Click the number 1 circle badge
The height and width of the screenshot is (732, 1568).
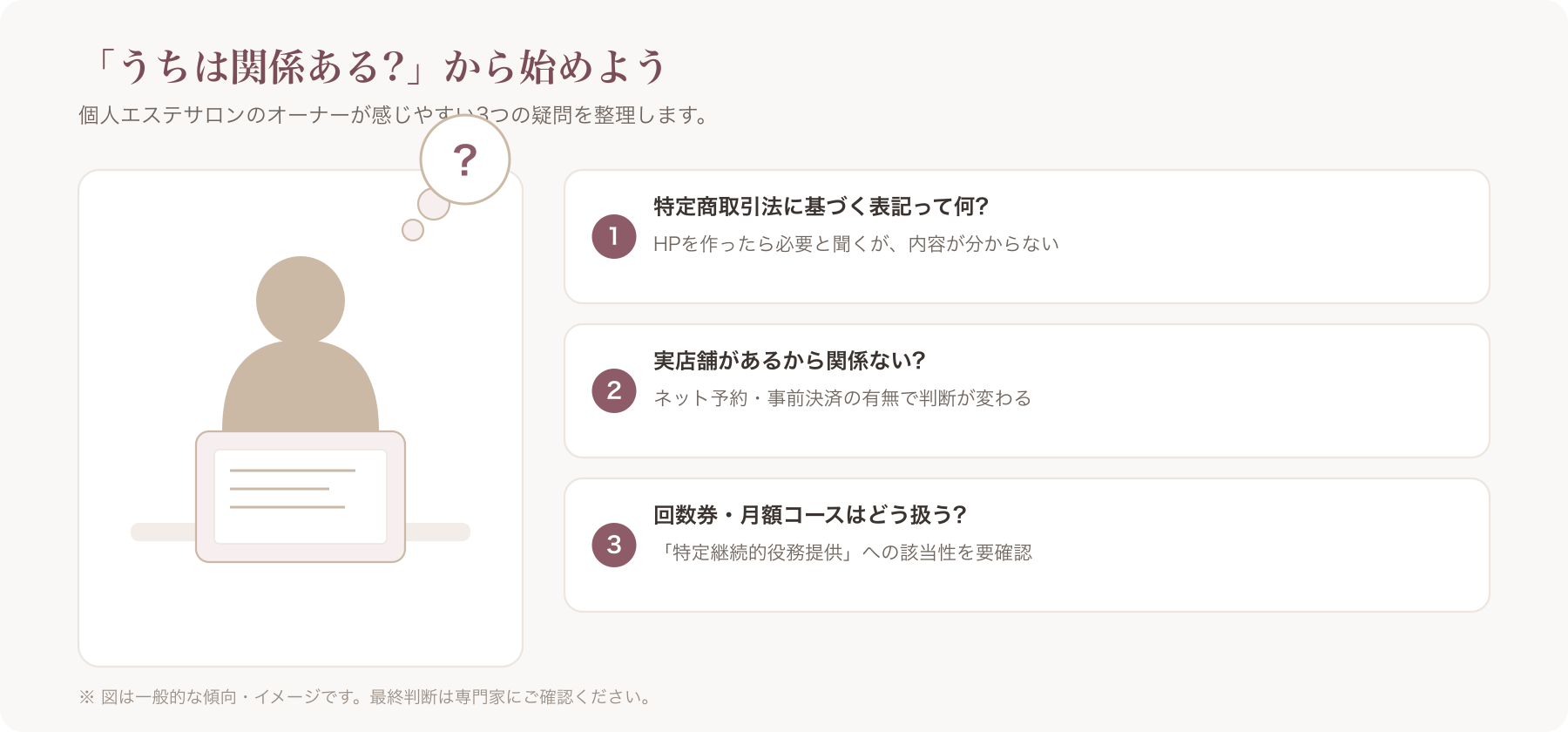[614, 236]
